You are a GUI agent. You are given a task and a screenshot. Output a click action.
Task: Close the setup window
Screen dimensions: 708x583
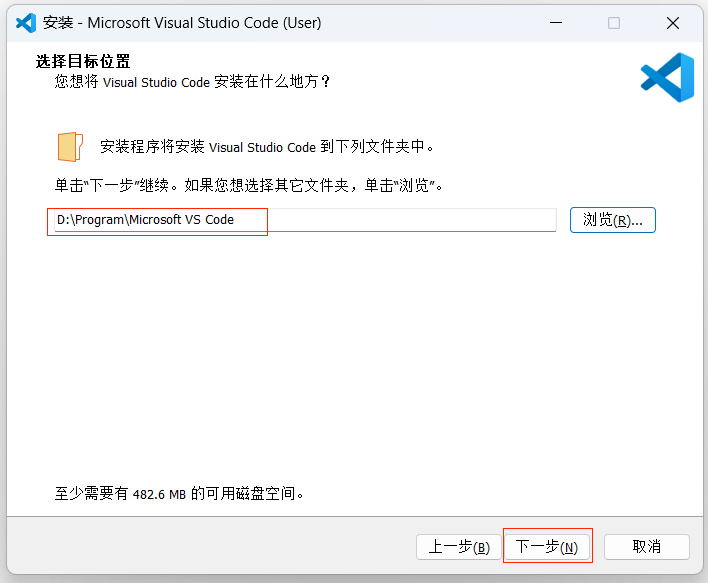click(673, 23)
